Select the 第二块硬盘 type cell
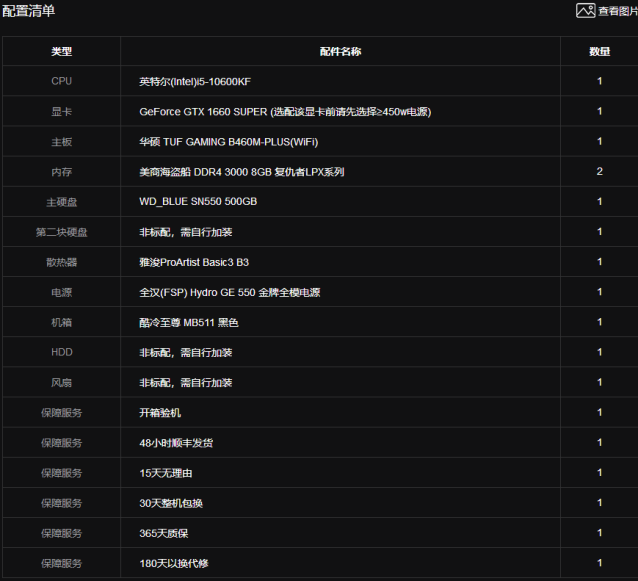This screenshot has width=638, height=581. click(61, 232)
